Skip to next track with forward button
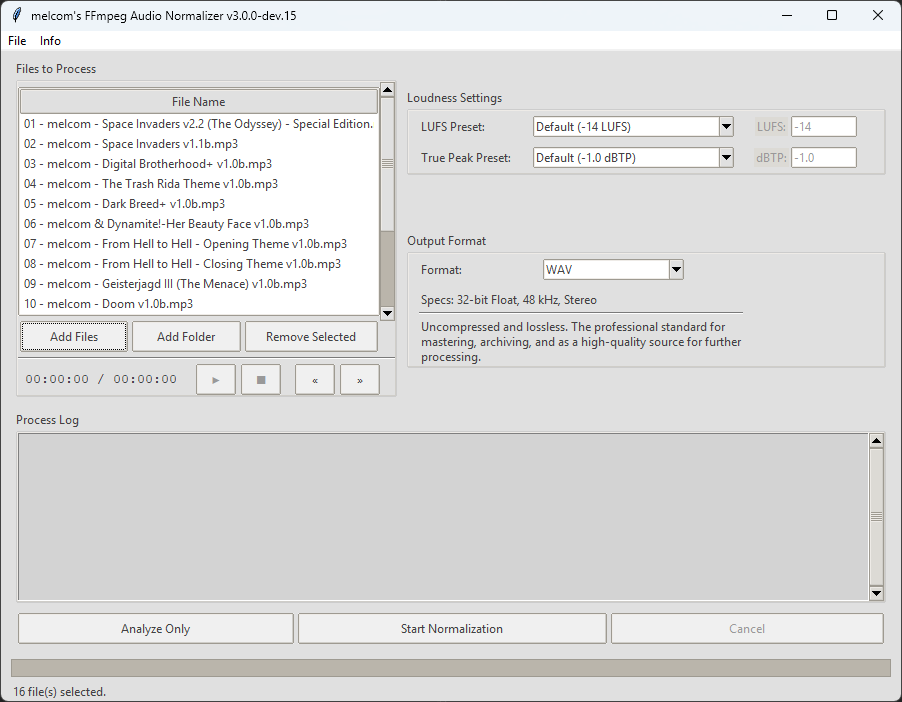Screen dimensions: 902x702 [x=359, y=380]
